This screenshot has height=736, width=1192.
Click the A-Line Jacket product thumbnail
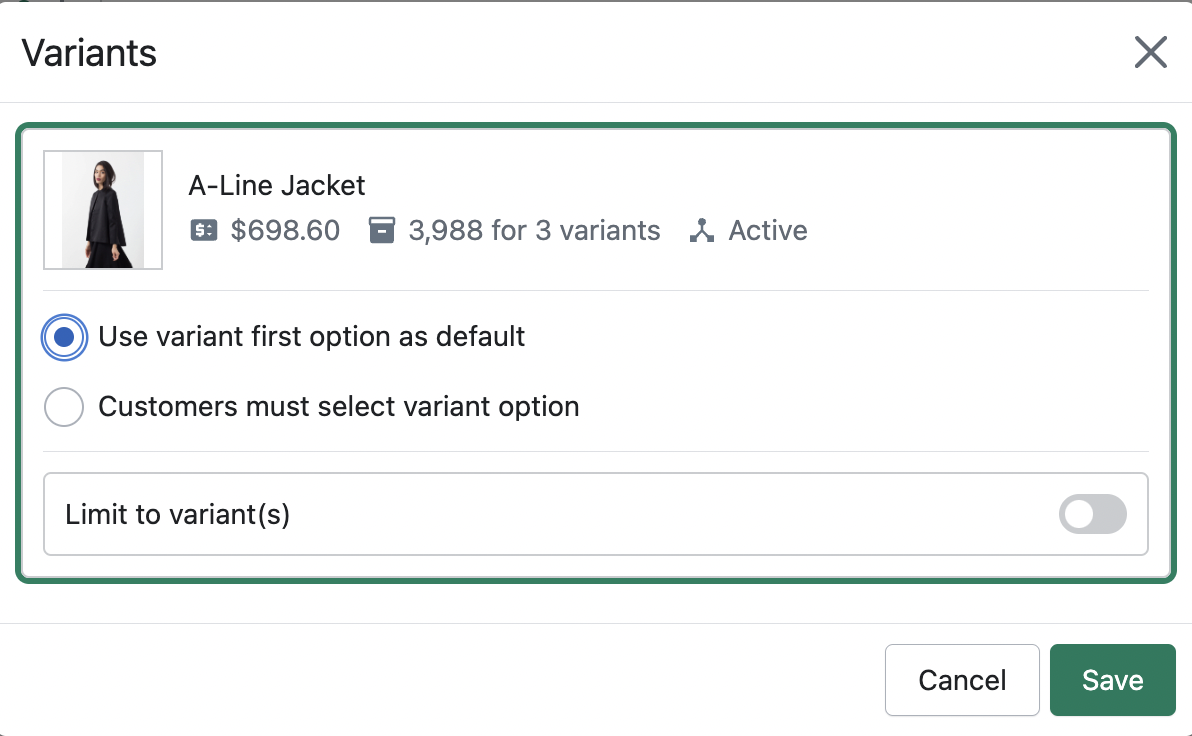click(103, 210)
